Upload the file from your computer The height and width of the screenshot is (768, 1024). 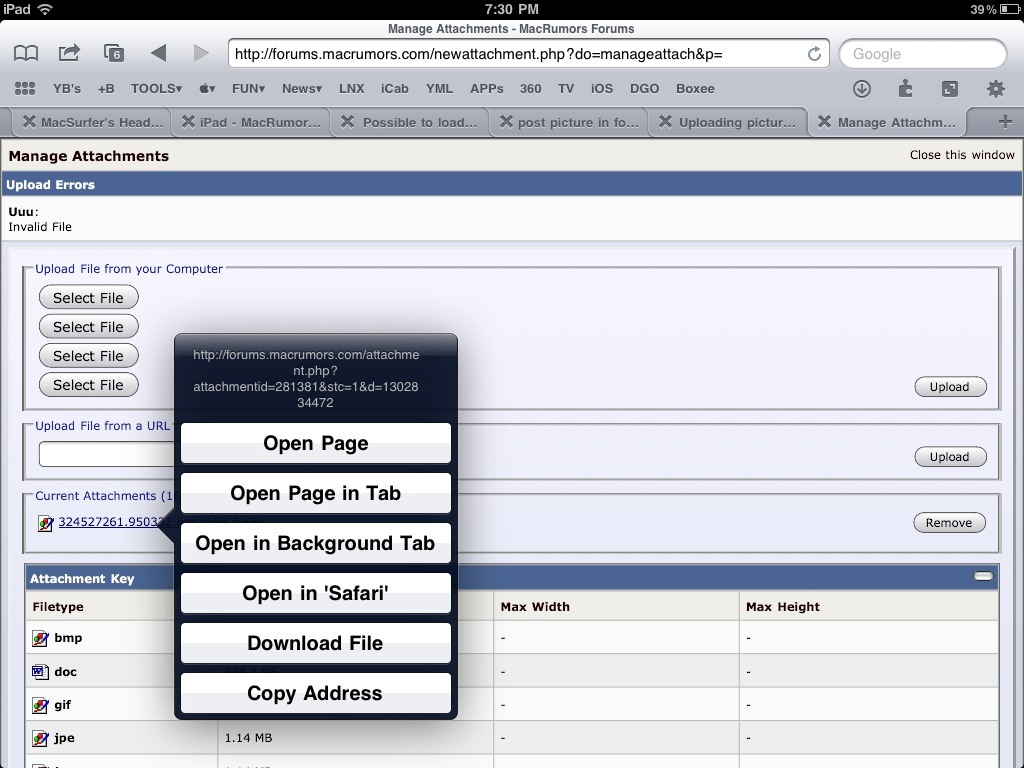tap(950, 387)
